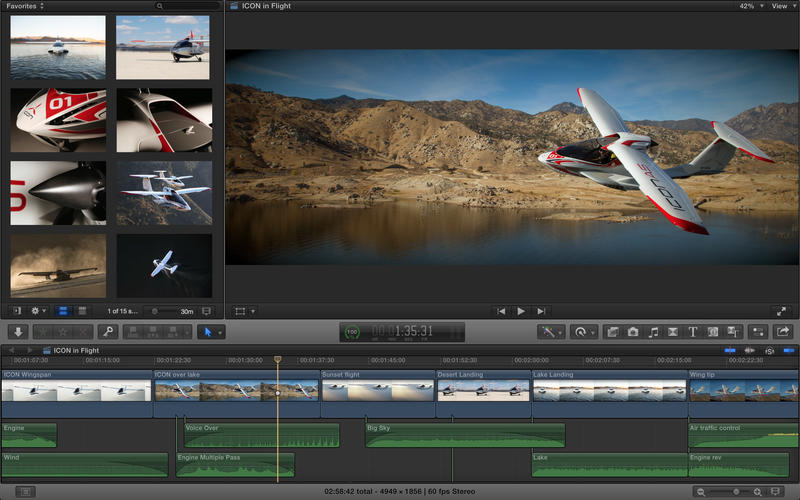
Task: Adjust the timeline zoom slider
Action: pos(737,491)
